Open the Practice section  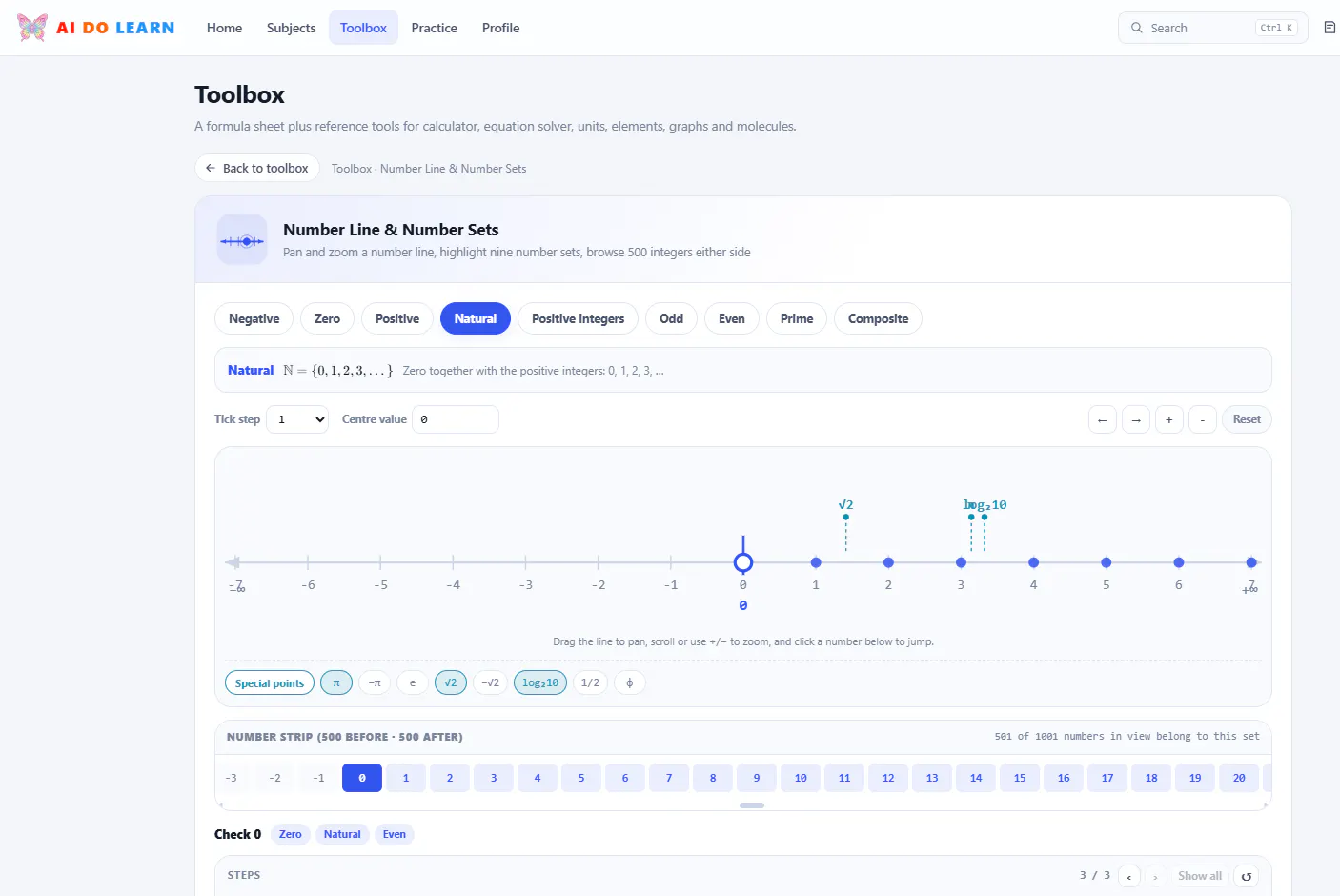click(x=435, y=28)
